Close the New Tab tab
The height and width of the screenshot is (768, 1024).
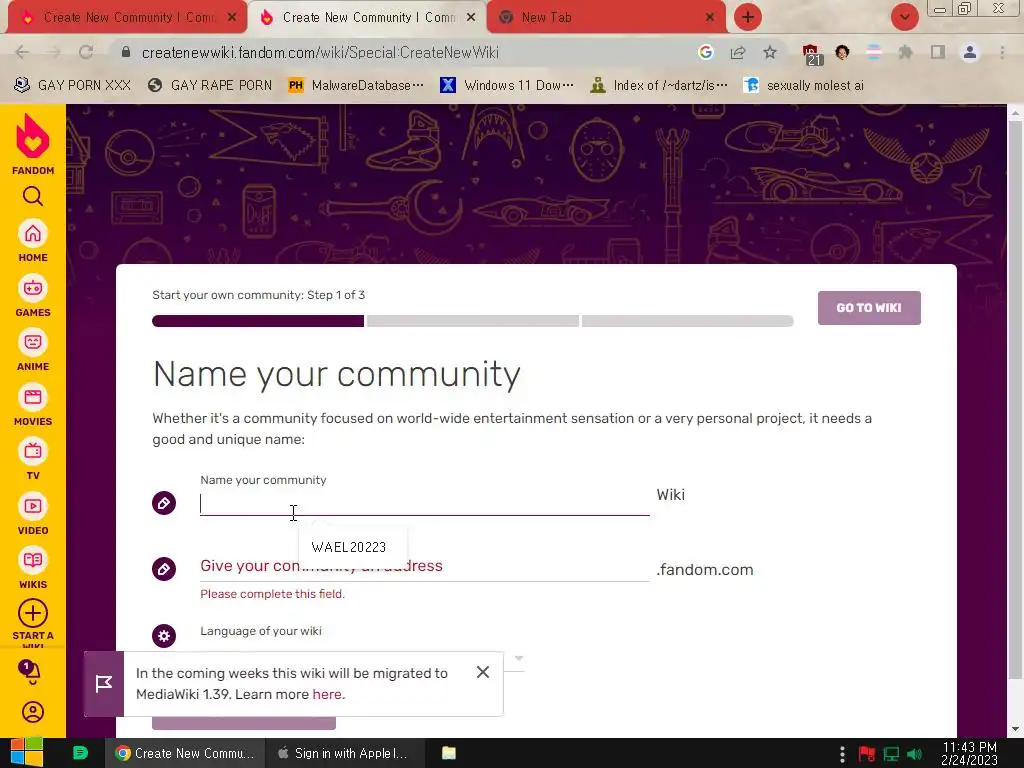pyautogui.click(x=710, y=18)
